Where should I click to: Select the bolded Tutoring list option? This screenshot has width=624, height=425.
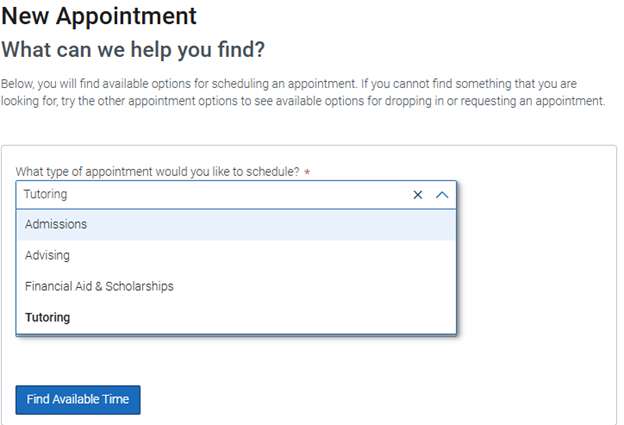coord(236,318)
